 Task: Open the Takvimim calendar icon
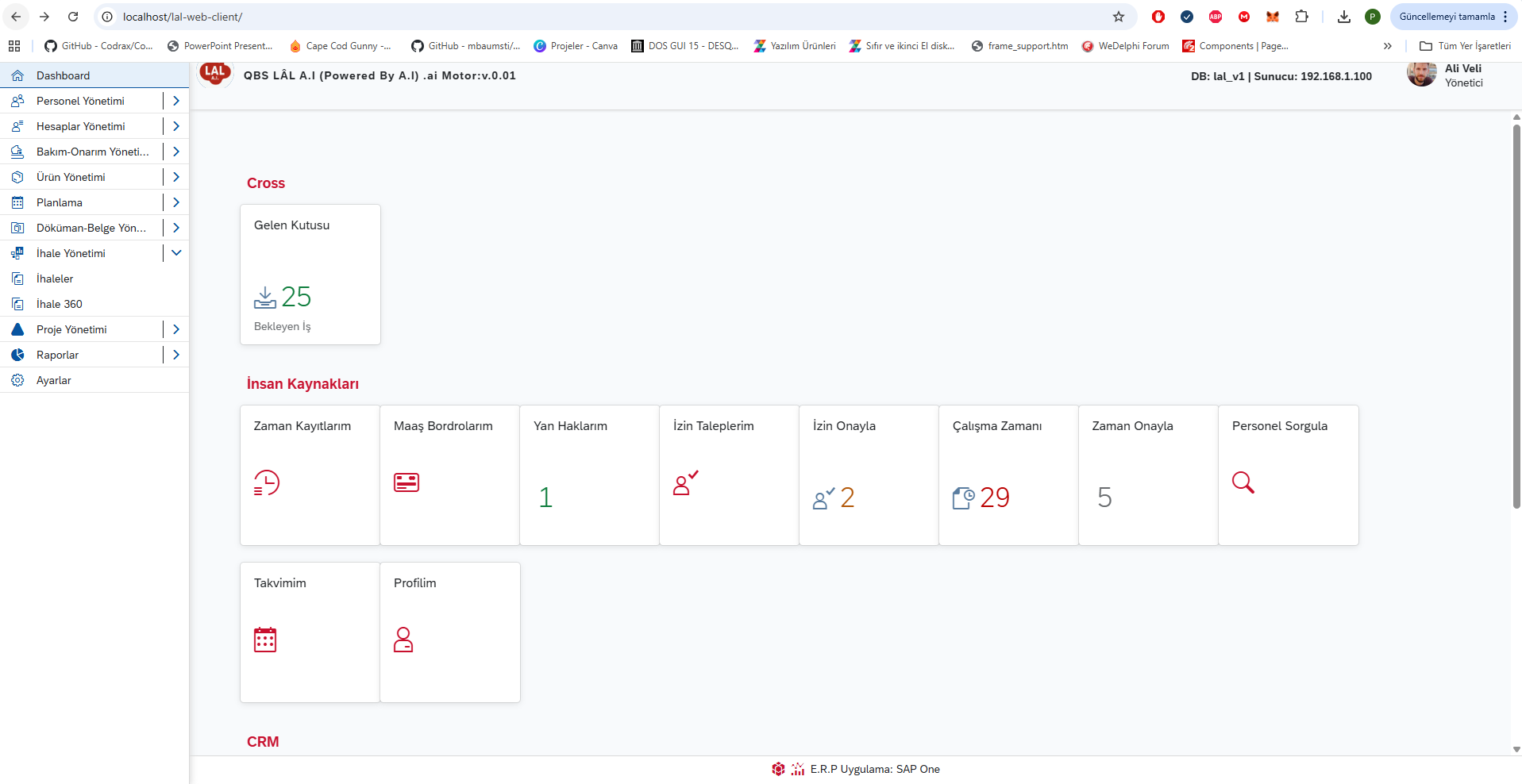[x=265, y=640]
